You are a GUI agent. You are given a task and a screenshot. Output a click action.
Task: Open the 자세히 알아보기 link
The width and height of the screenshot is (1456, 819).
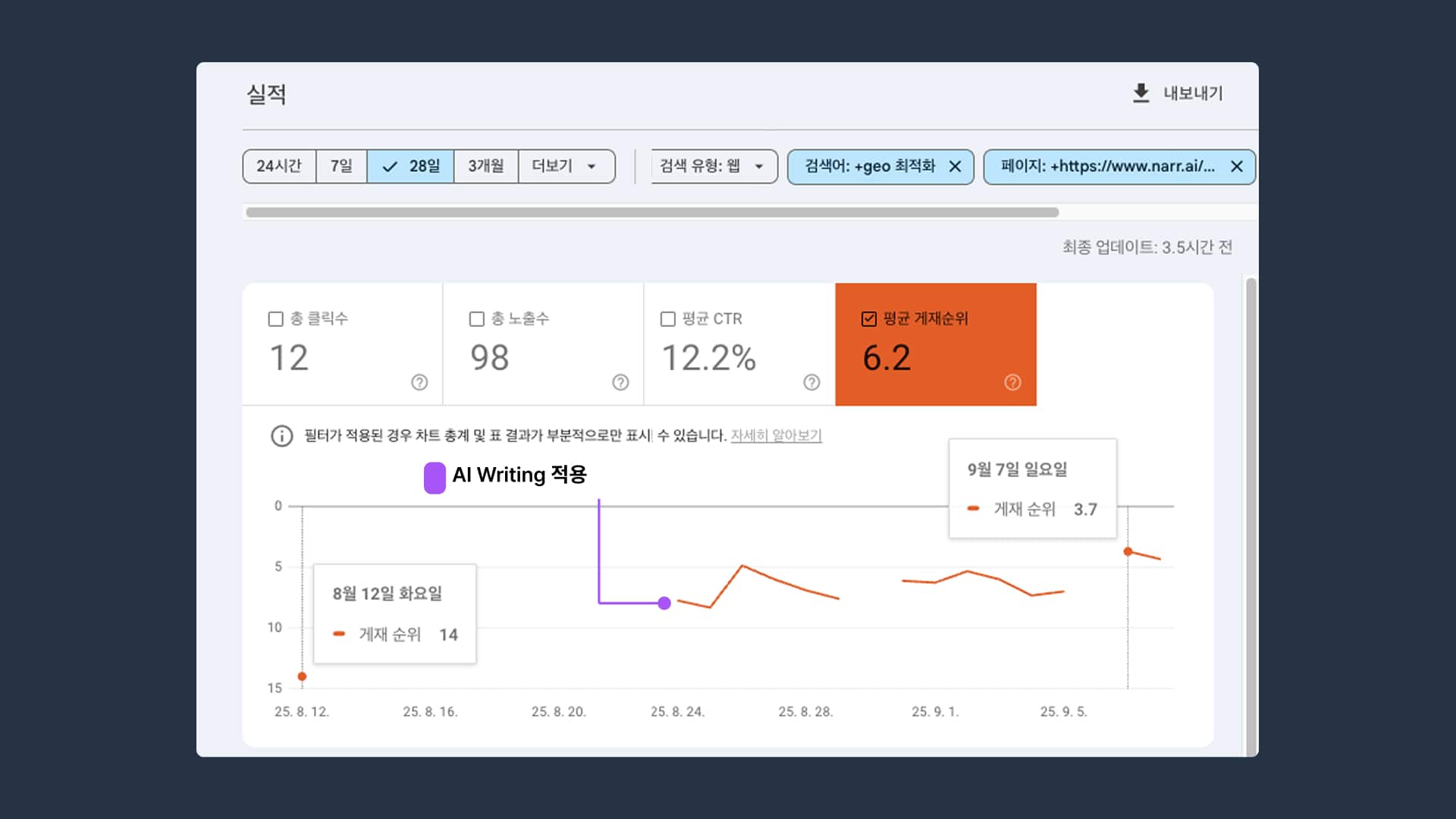click(x=776, y=435)
